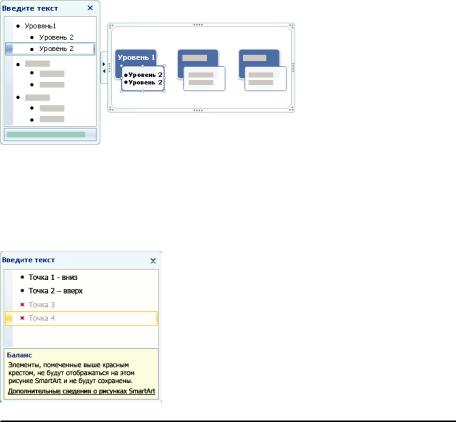Click the bottom-left corner frame handle

(x=111, y=109)
